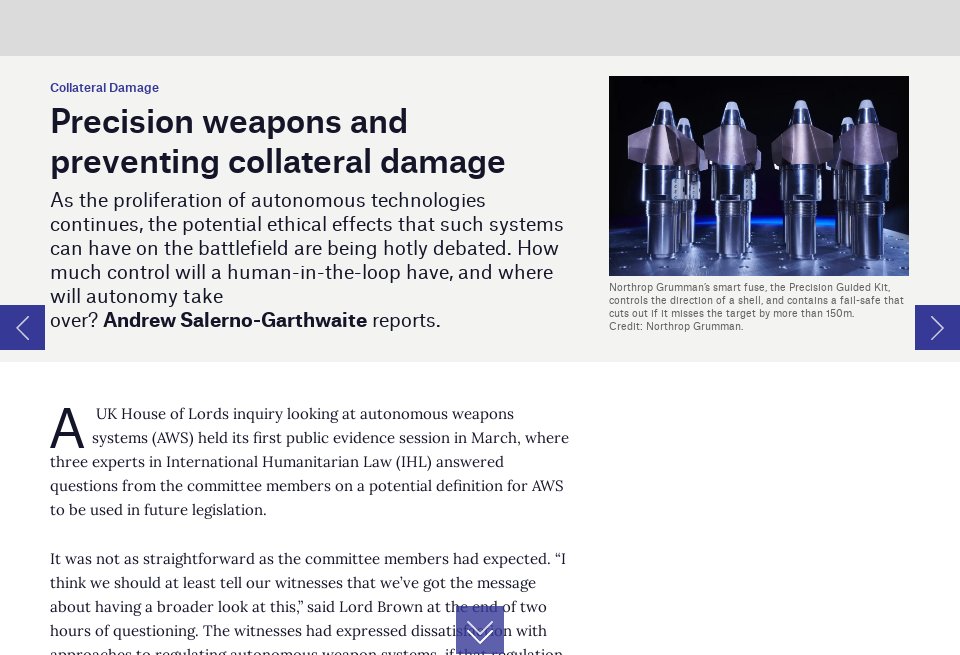Activate the downward scroll indicator near the bottom
The width and height of the screenshot is (960, 655).
point(480,630)
